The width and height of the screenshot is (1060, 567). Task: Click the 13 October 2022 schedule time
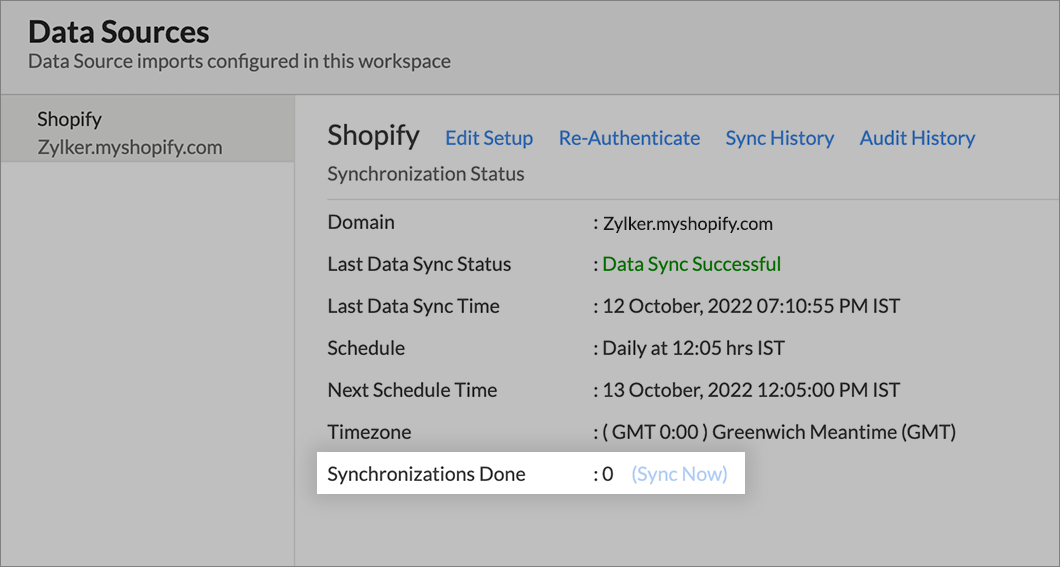coord(751,390)
